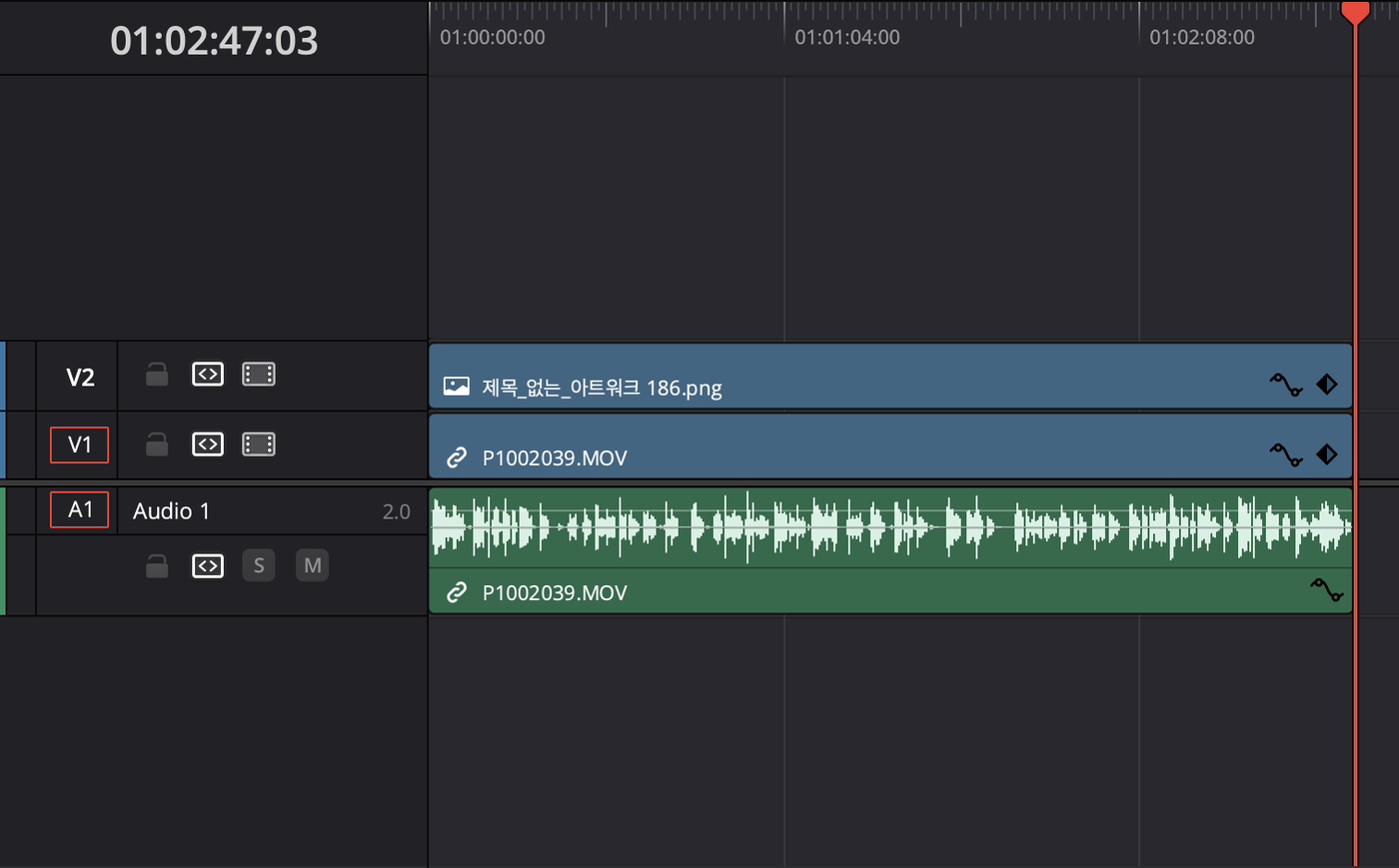Image resolution: width=1399 pixels, height=868 pixels.
Task: Click the image icon on the png clip
Action: (457, 387)
